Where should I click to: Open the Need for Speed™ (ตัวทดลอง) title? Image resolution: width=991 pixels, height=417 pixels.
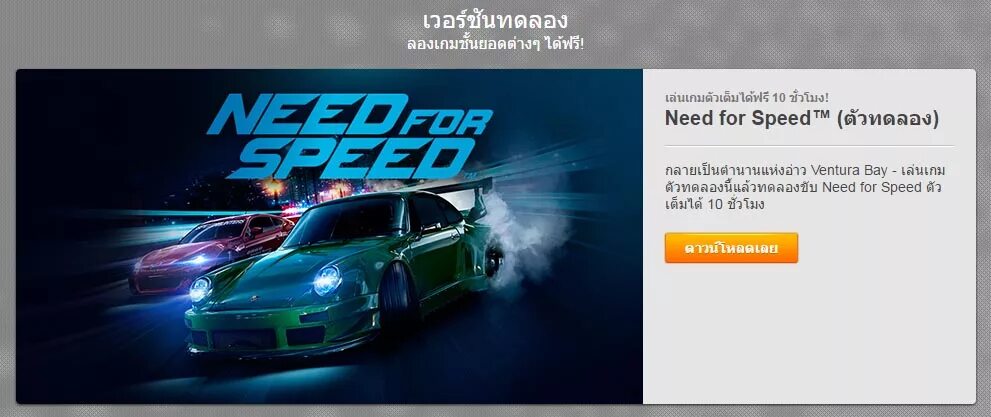801,118
